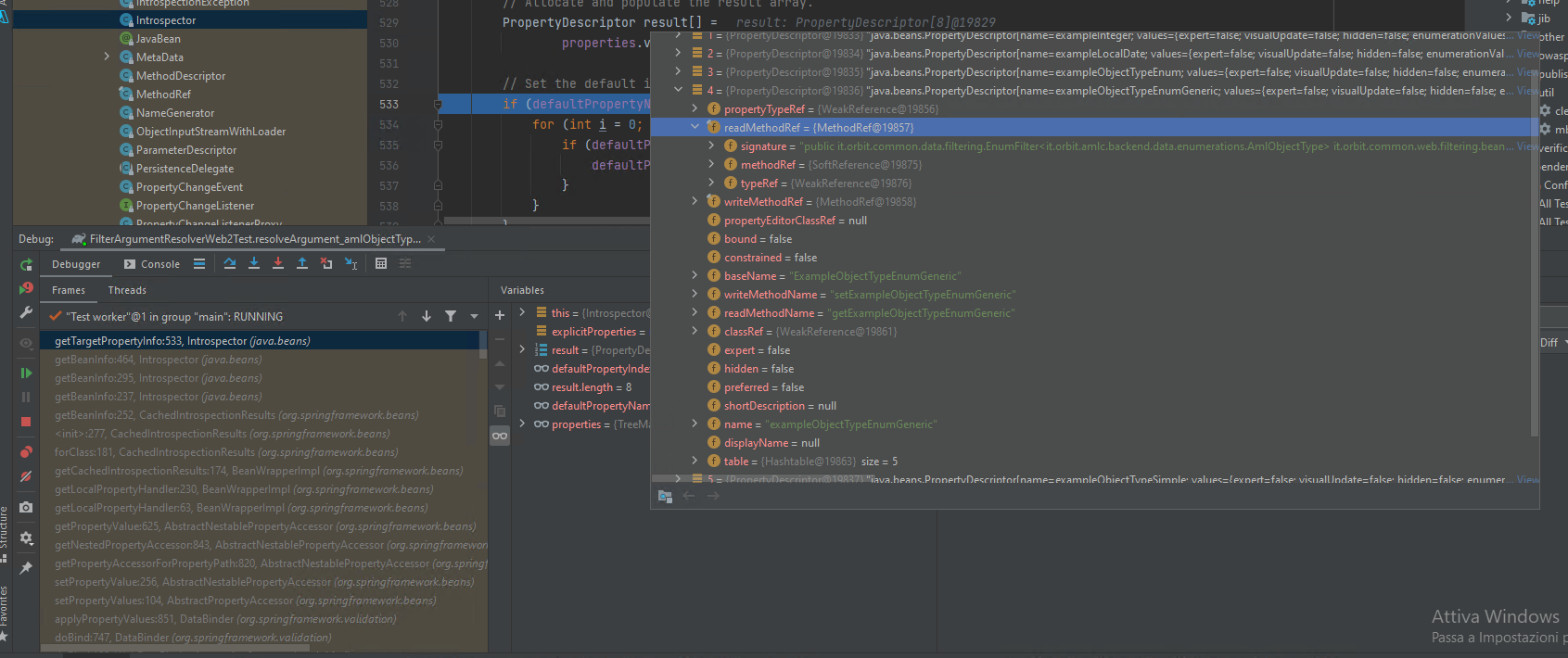Viewport: 1568px width, 658px height.
Task: Select getBeanInfo:464 stack frame
Action: click(x=159, y=360)
